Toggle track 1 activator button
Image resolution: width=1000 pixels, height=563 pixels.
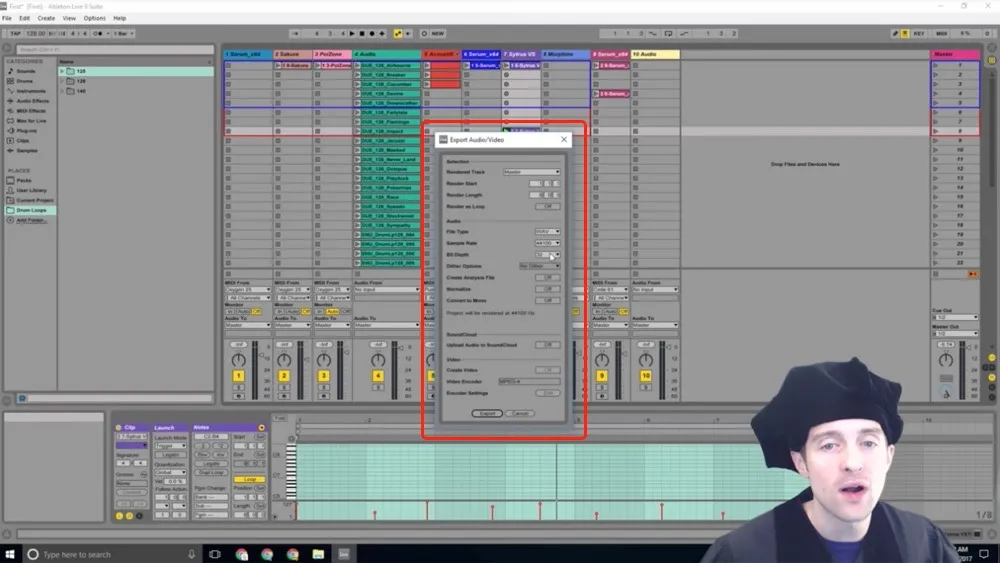click(x=239, y=376)
